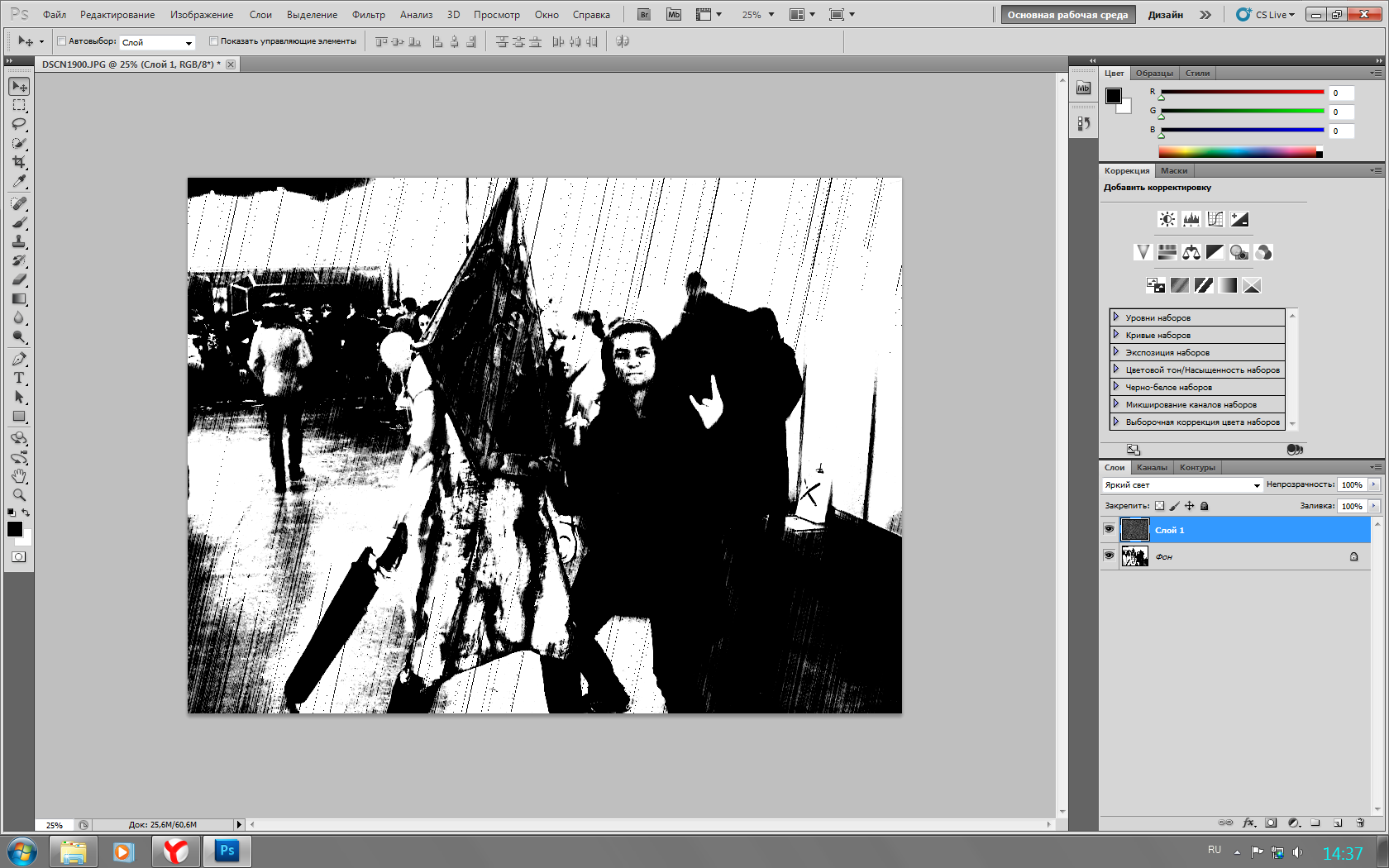This screenshot has height=868, width=1389.
Task: Open the blend mode dropdown Яркий свет
Action: tap(1182, 485)
